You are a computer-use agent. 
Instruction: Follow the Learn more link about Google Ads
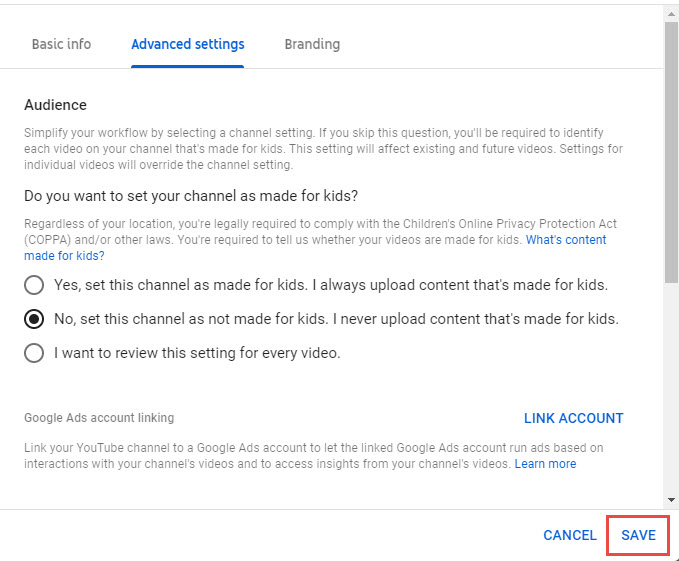(545, 464)
